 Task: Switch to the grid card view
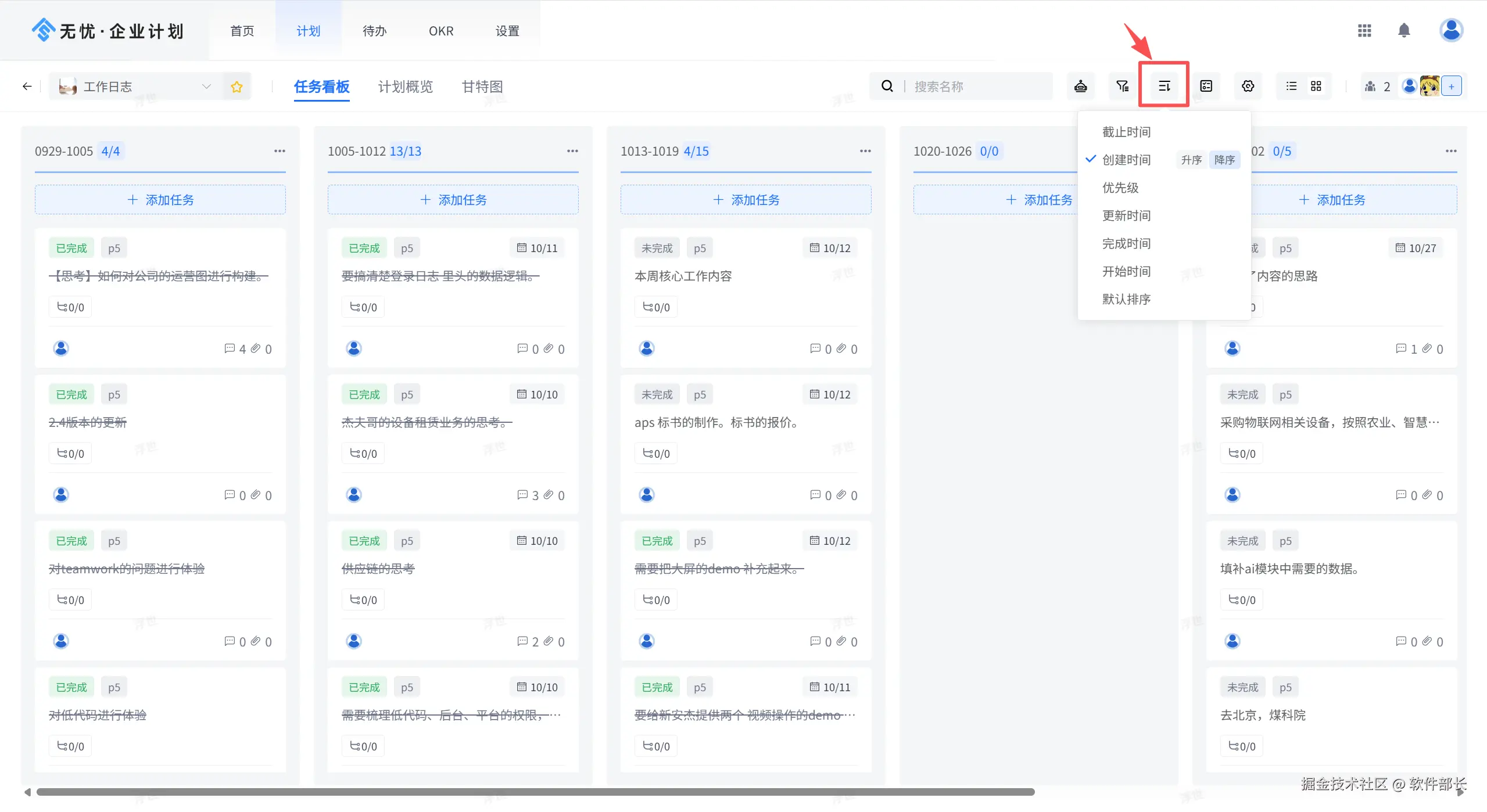tap(1316, 86)
